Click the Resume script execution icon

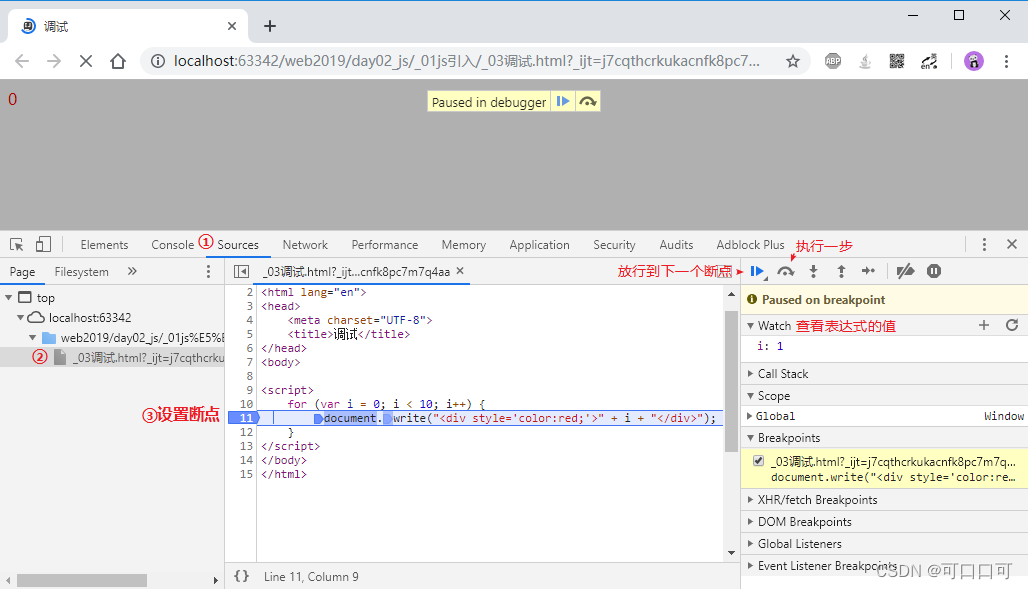pyautogui.click(x=757, y=271)
